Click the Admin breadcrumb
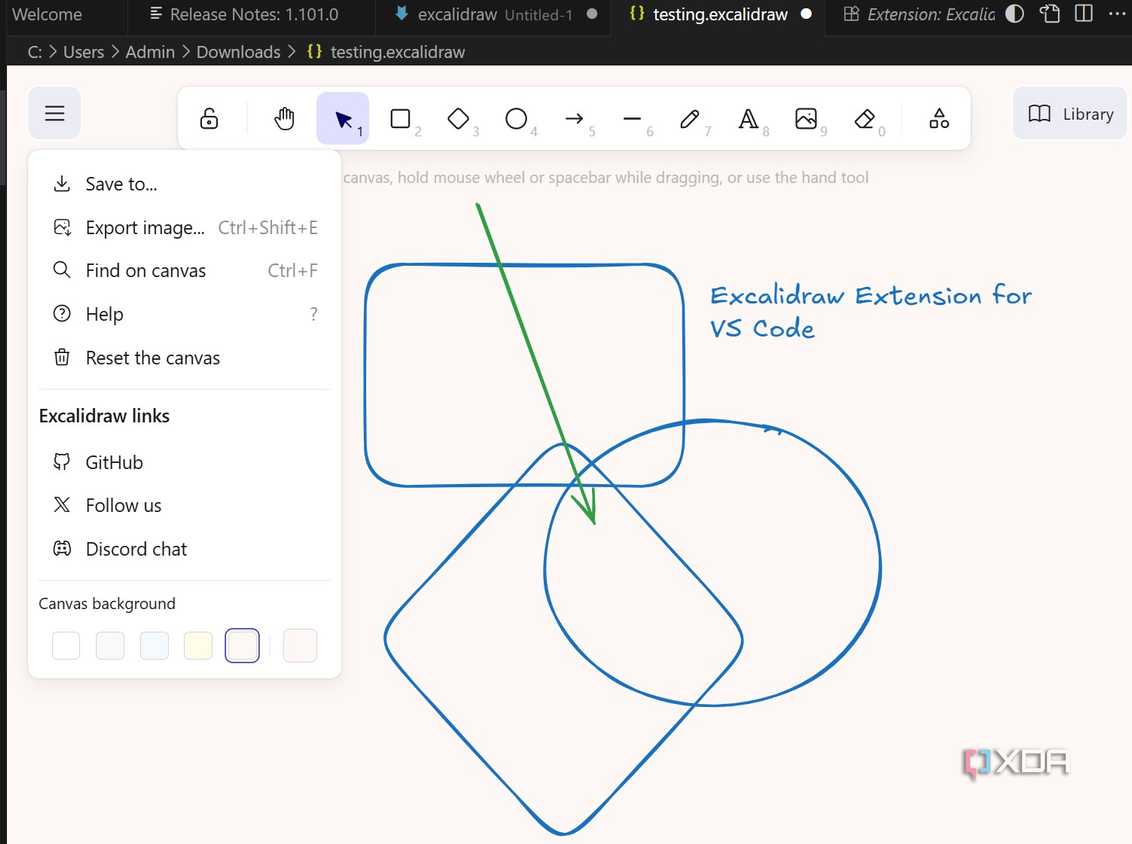This screenshot has width=1132, height=844. click(x=150, y=52)
